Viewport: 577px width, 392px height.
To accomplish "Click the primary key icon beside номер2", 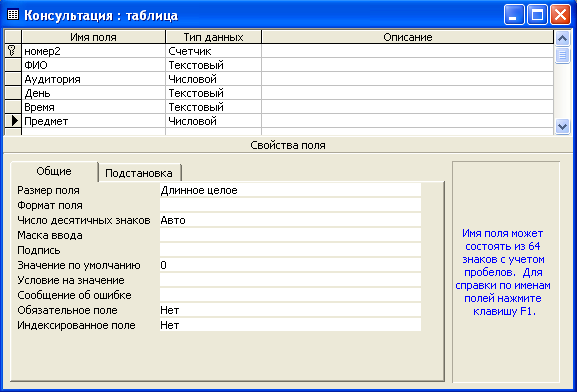I will (x=12, y=50).
